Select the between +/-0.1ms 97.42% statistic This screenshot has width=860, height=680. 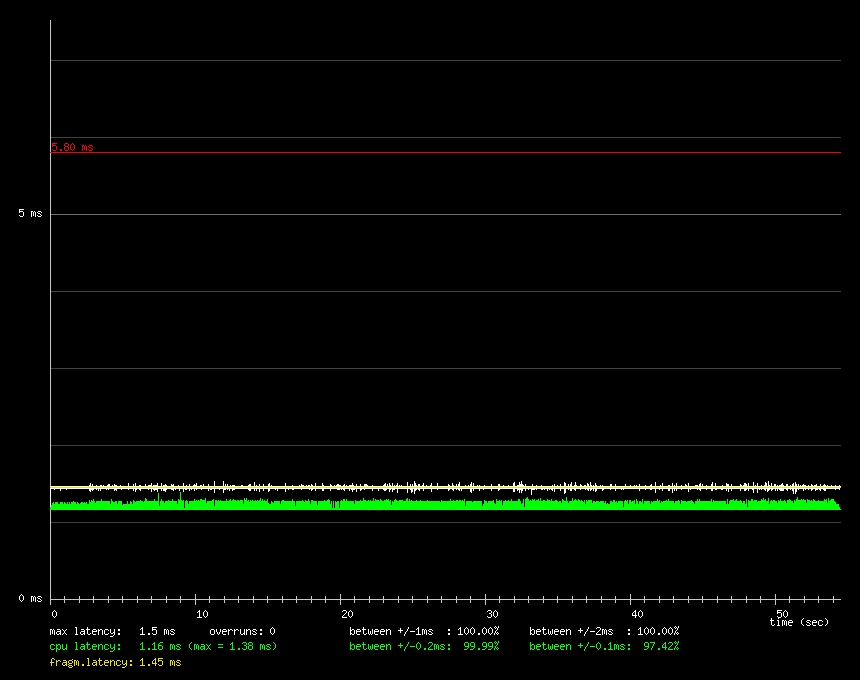pos(603,646)
